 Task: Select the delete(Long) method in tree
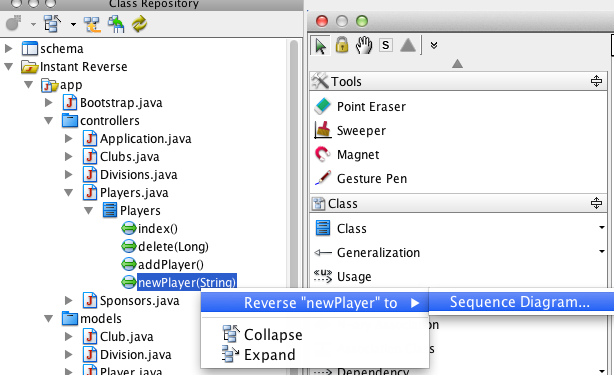(x=165, y=247)
